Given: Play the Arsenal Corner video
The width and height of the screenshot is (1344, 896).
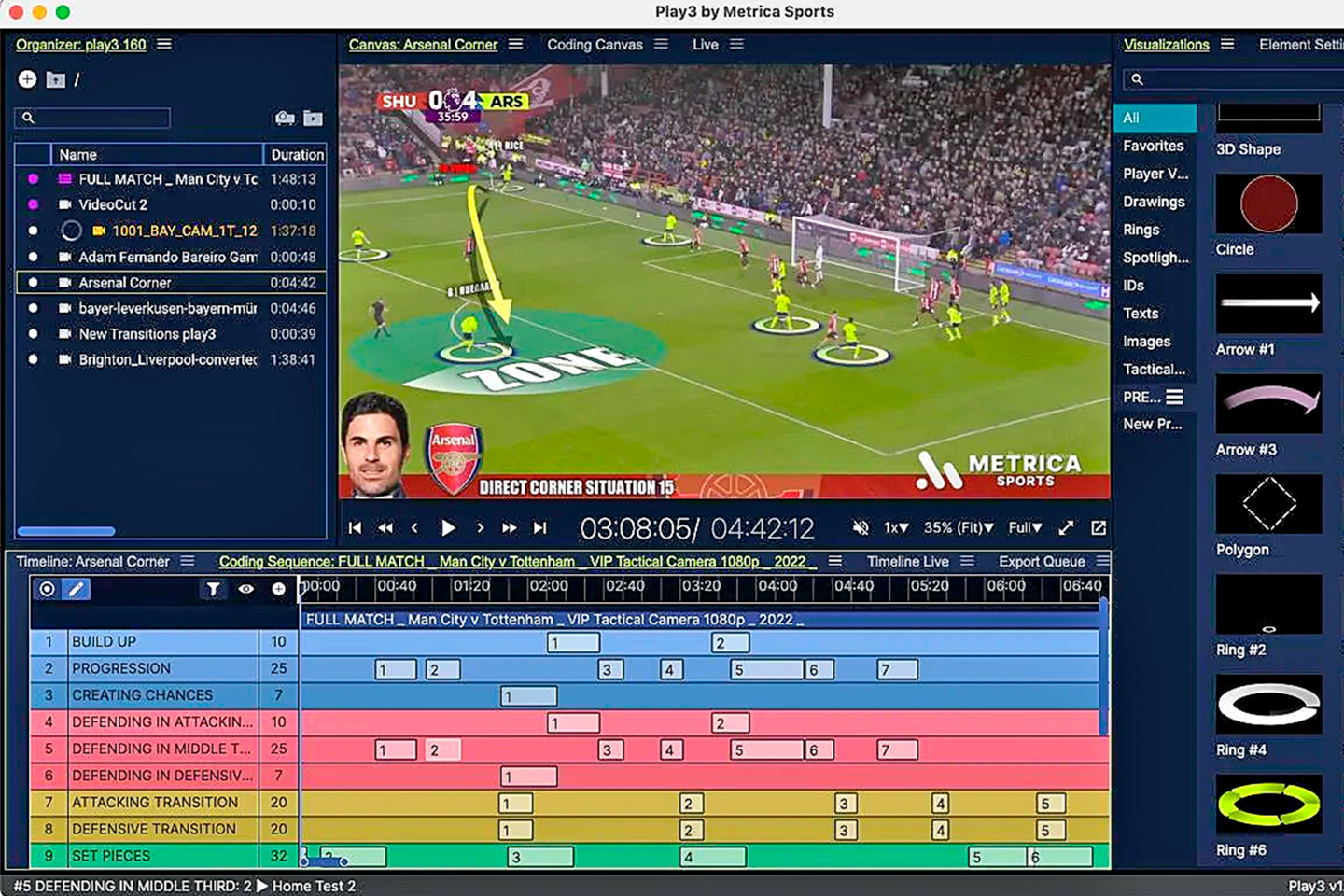Looking at the screenshot, I should [448, 528].
